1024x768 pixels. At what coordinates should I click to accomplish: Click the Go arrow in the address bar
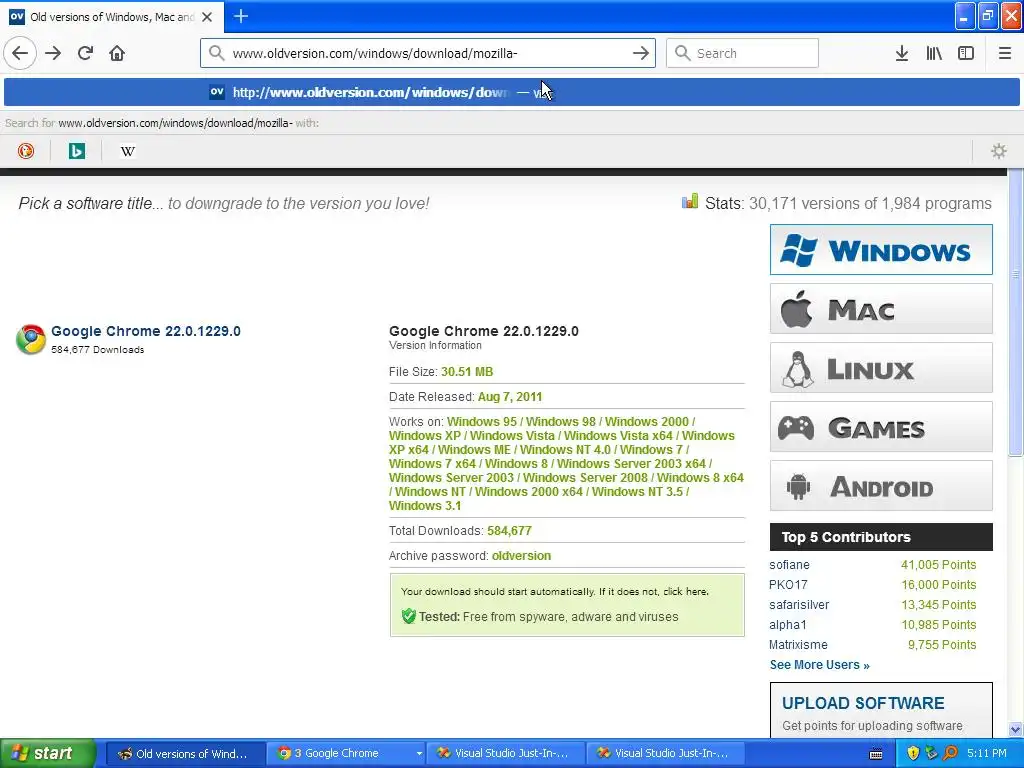641,53
